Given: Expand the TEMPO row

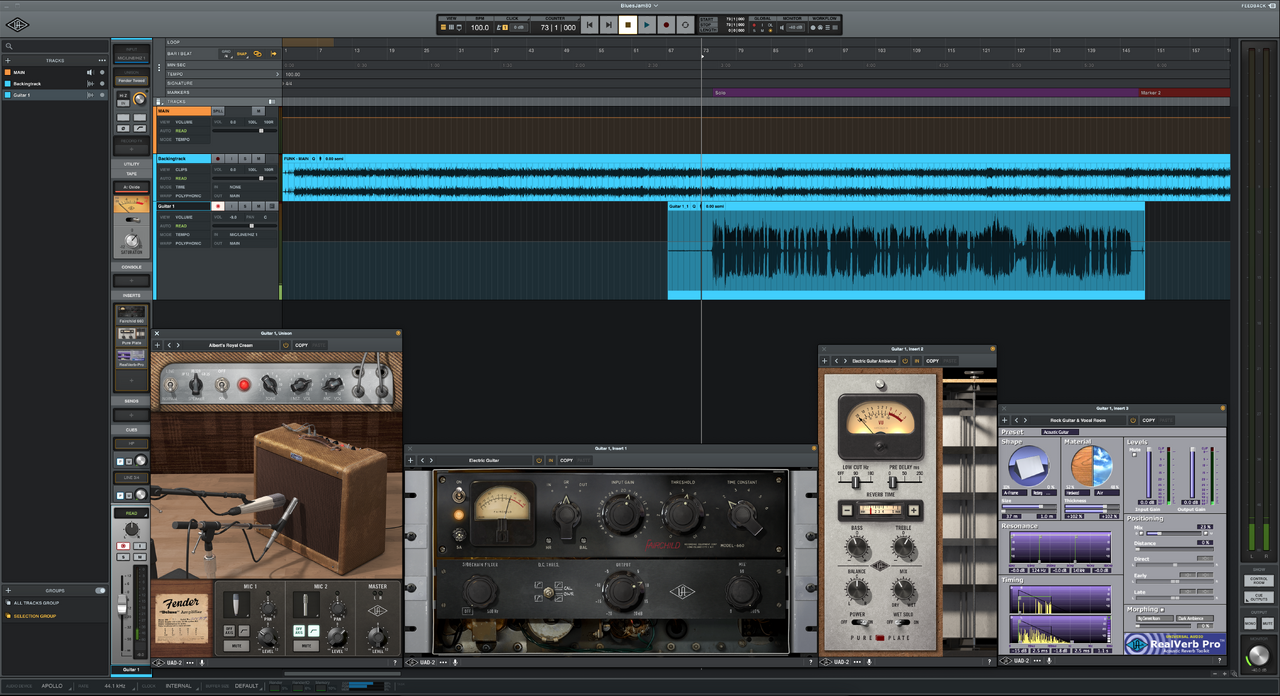Looking at the screenshot, I should (x=277, y=73).
